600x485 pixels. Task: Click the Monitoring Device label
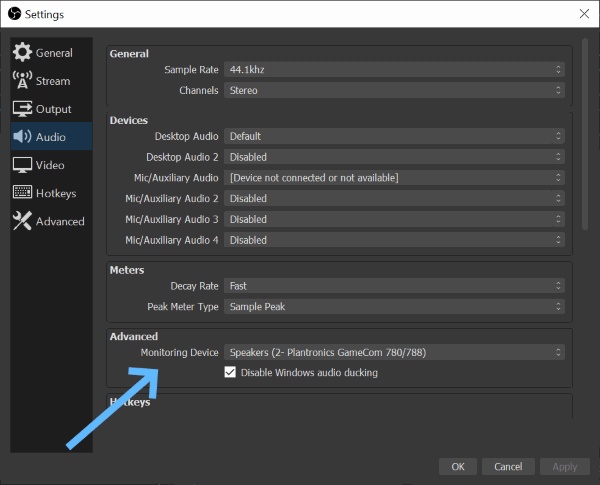(x=179, y=353)
